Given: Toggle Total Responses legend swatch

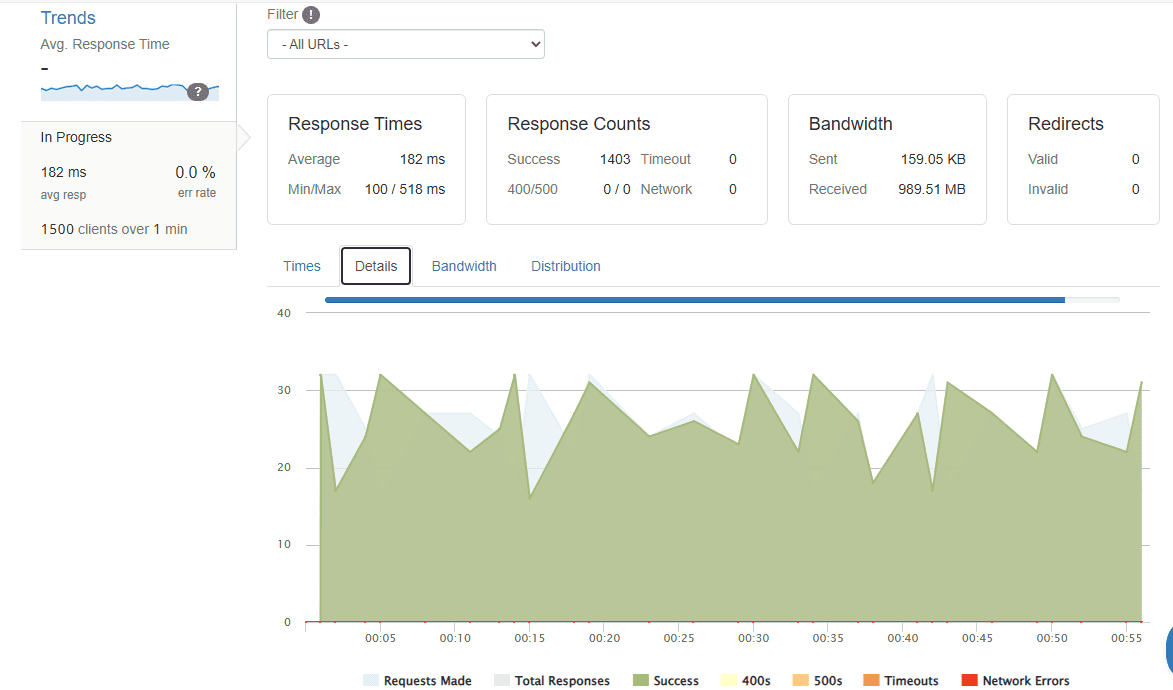Looking at the screenshot, I should (x=502, y=680).
